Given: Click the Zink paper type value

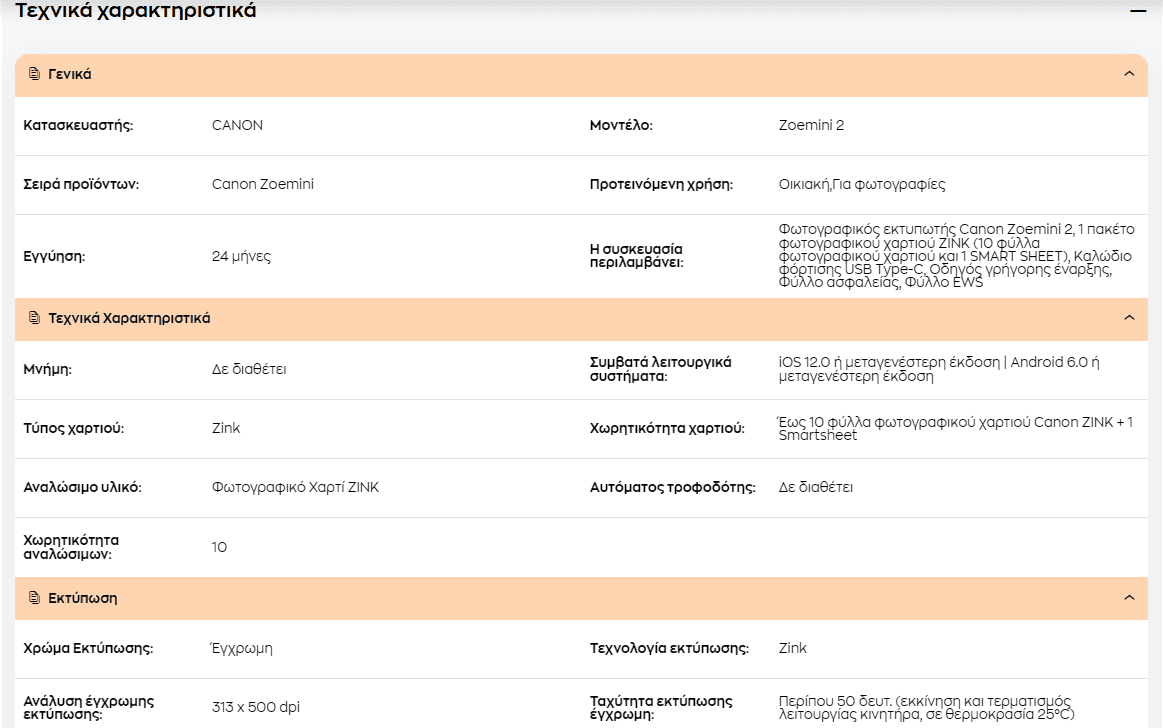Looking at the screenshot, I should pos(225,428).
